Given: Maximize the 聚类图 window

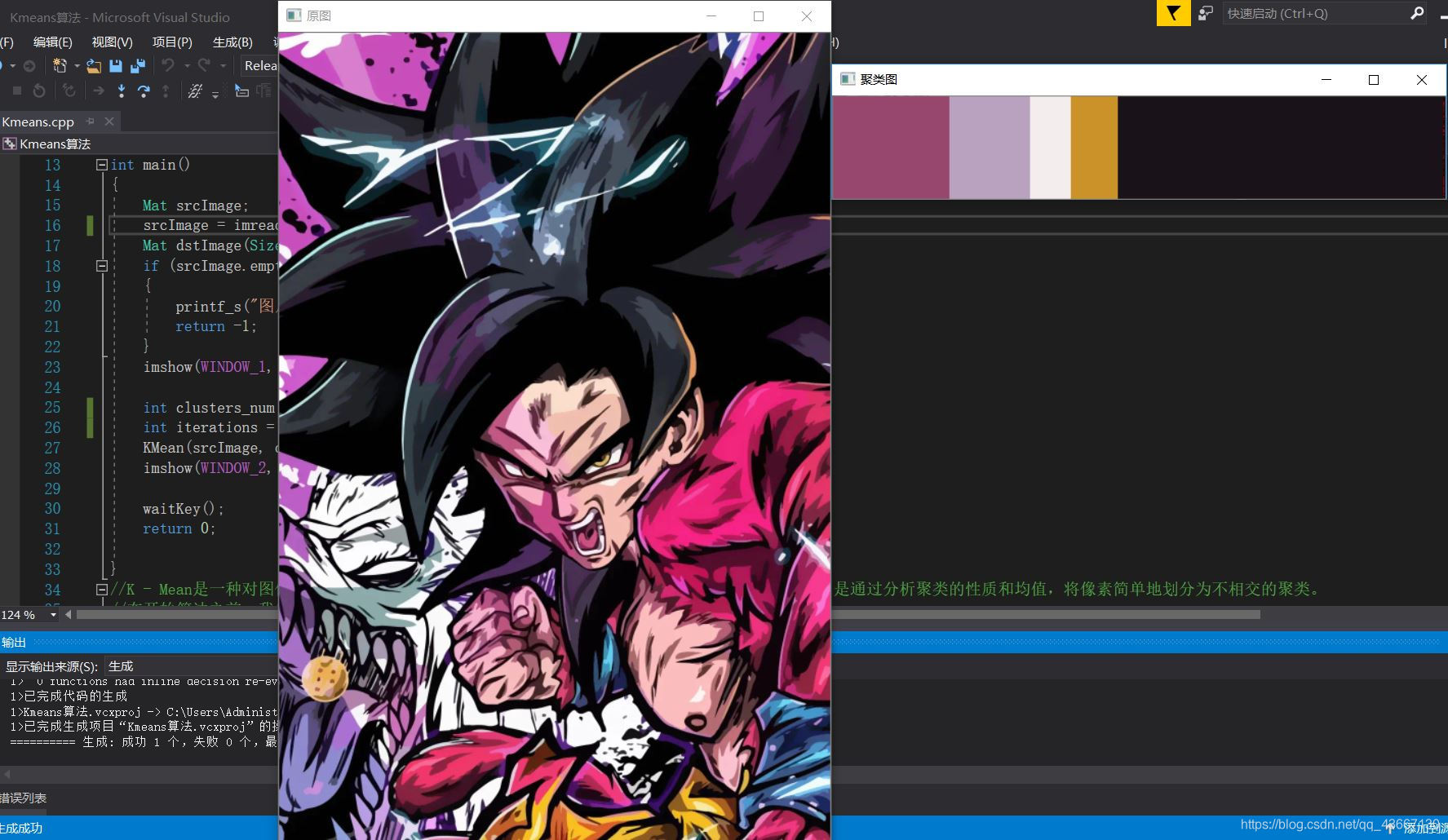Looking at the screenshot, I should pyautogui.click(x=1374, y=79).
